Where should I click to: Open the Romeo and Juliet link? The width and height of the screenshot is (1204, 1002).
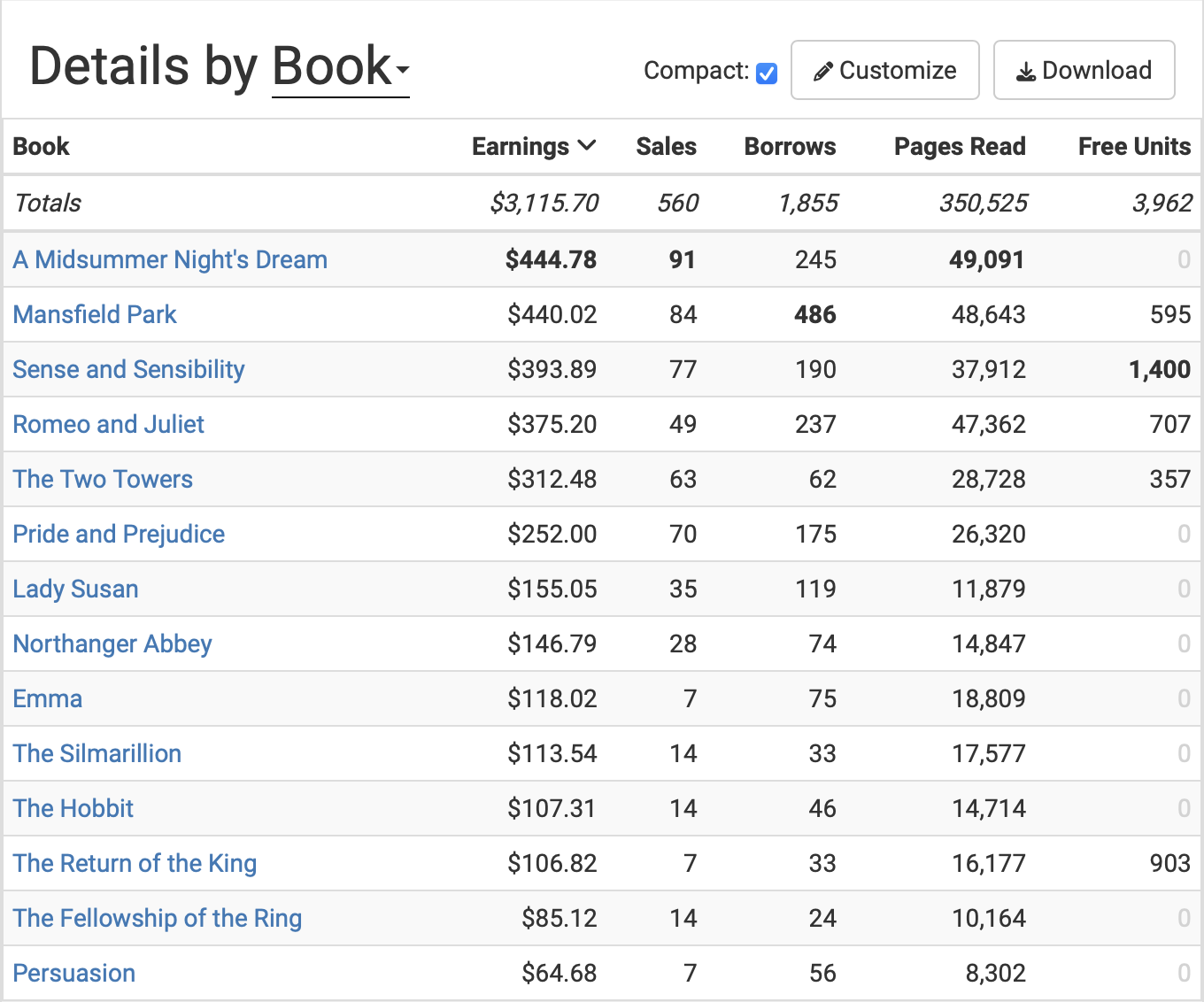pyautogui.click(x=108, y=424)
